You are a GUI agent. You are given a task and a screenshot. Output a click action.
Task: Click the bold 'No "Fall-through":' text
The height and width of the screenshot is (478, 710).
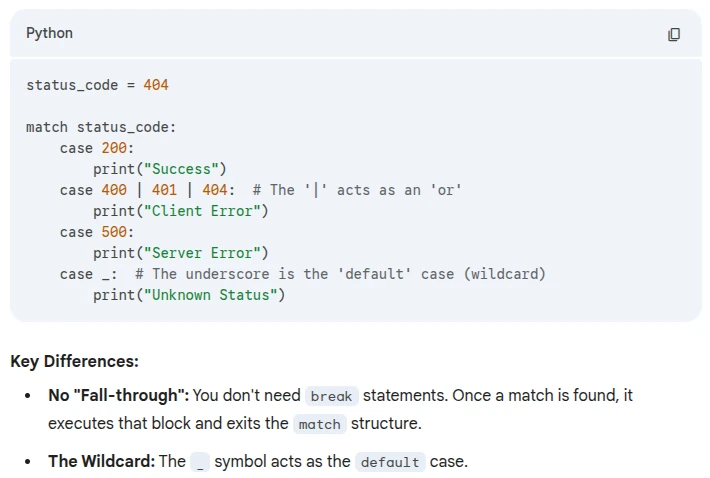point(119,395)
